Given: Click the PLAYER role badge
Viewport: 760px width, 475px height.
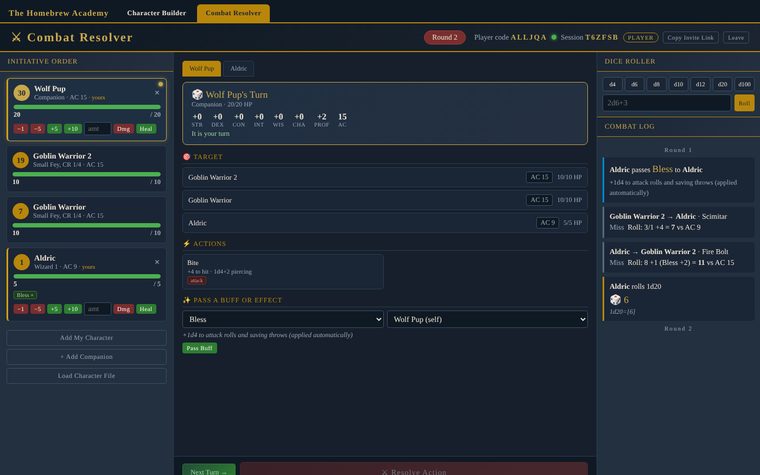Looking at the screenshot, I should (x=640, y=37).
